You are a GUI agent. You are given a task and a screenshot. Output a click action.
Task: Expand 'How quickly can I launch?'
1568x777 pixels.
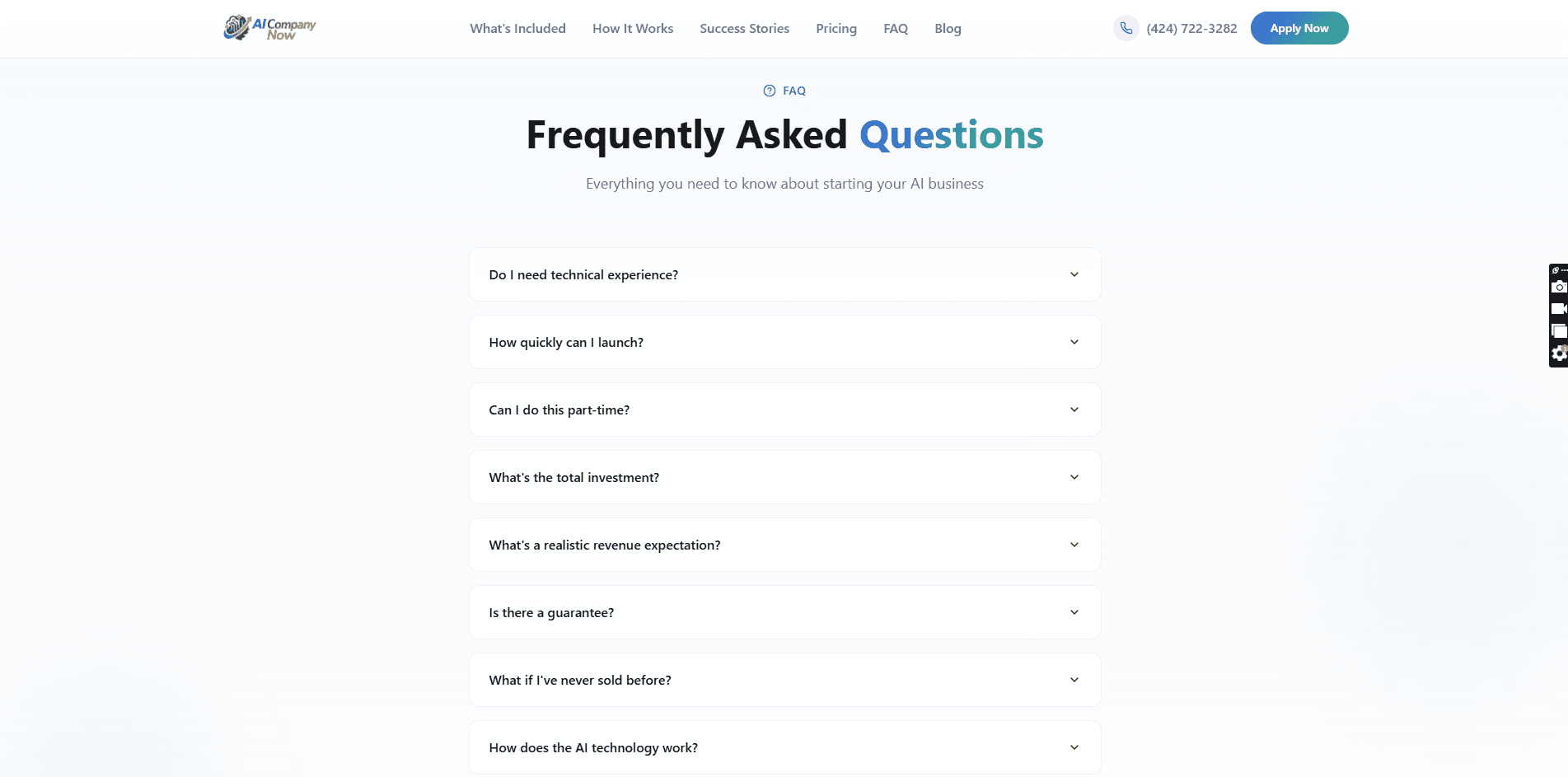tap(784, 342)
